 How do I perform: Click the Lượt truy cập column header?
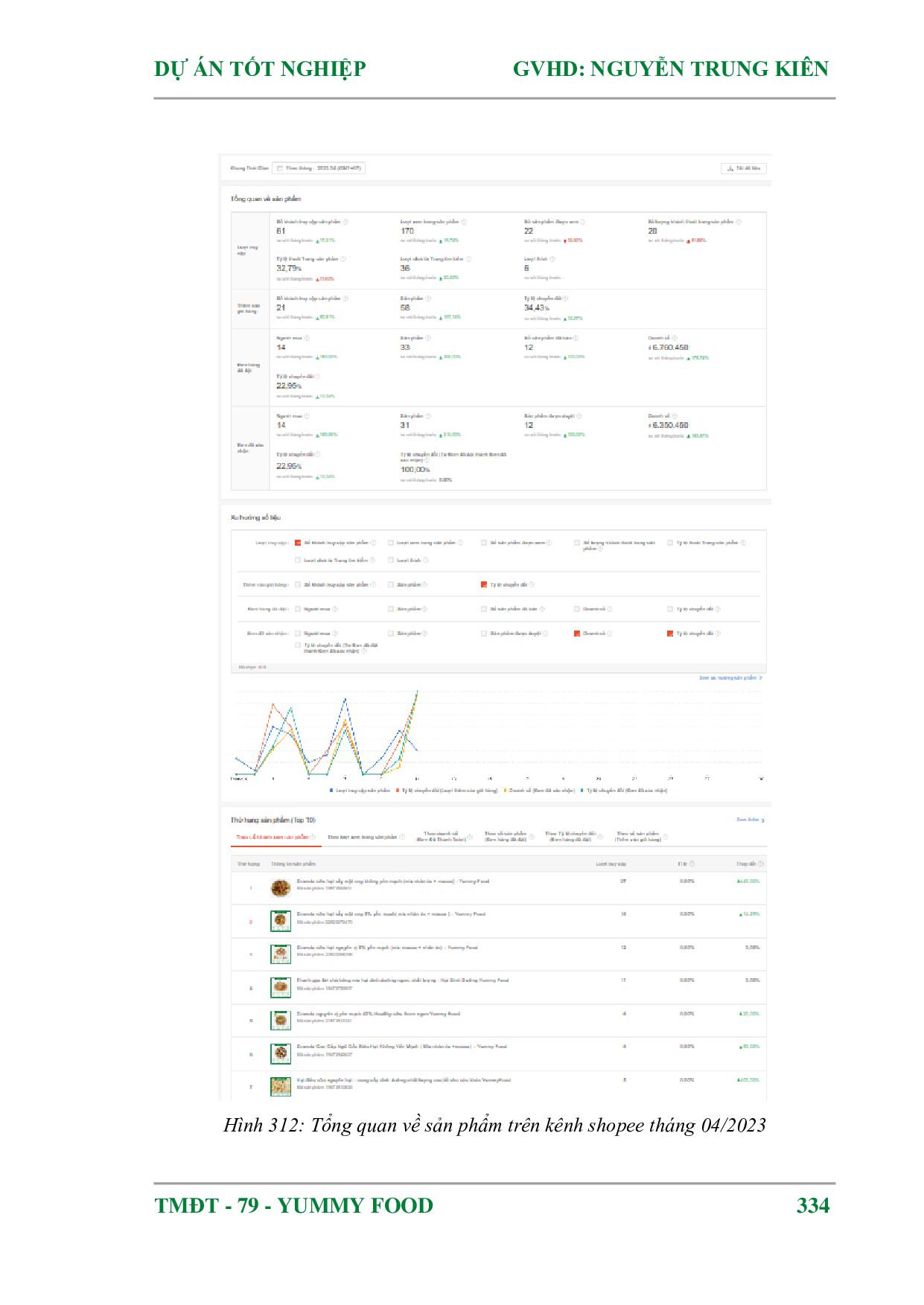[x=611, y=864]
